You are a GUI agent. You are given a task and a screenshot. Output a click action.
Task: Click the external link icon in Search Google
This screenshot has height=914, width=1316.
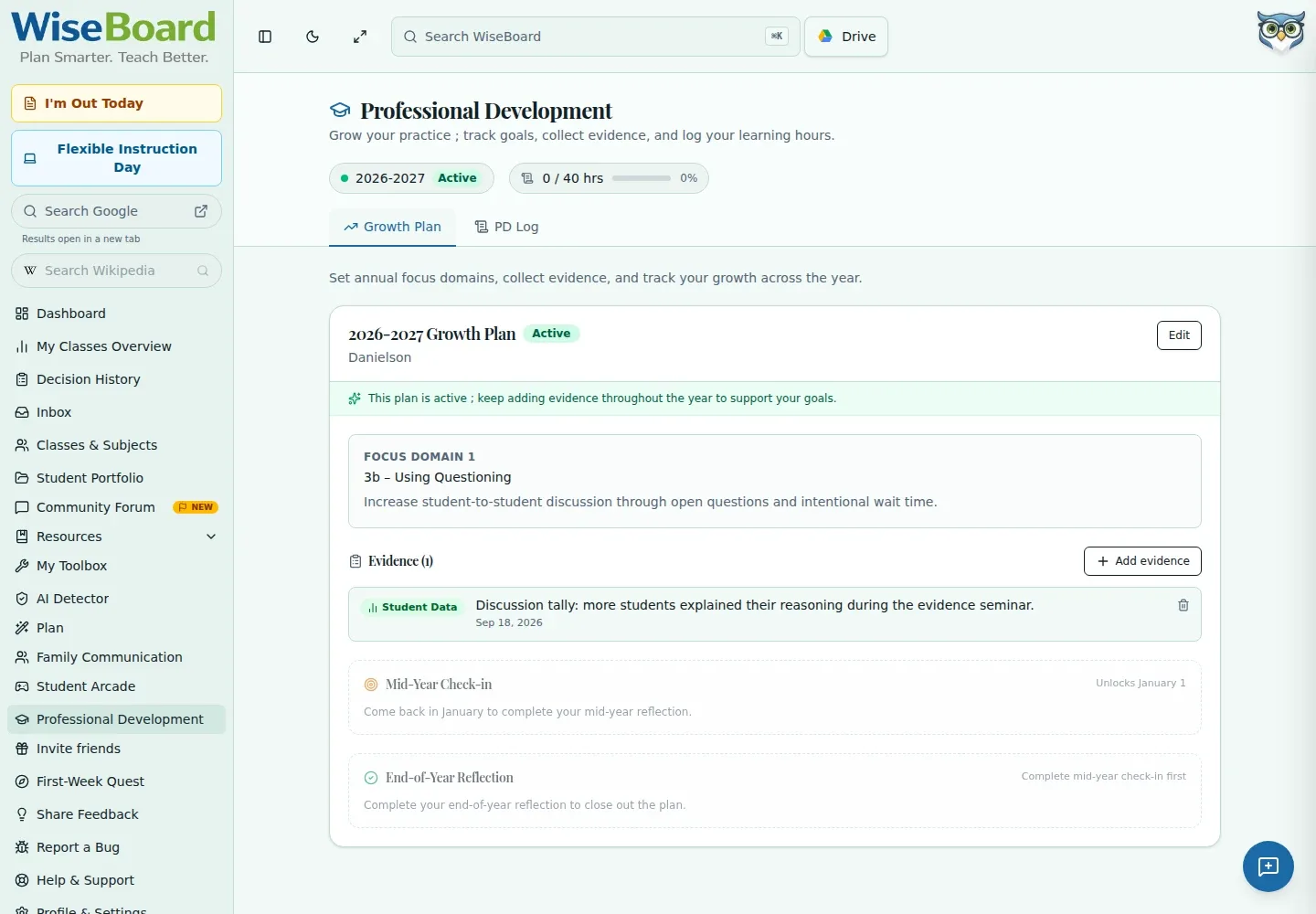pyautogui.click(x=201, y=211)
